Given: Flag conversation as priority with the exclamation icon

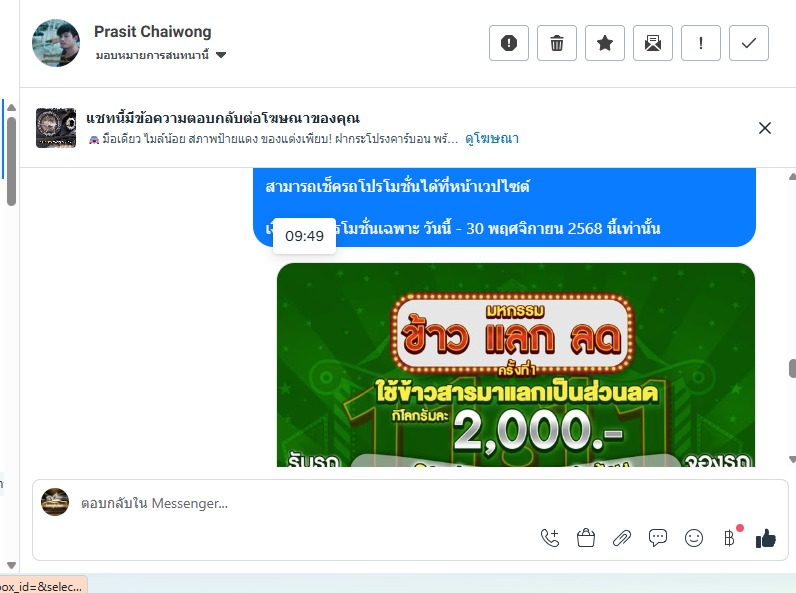Looking at the screenshot, I should pyautogui.click(x=701, y=43).
